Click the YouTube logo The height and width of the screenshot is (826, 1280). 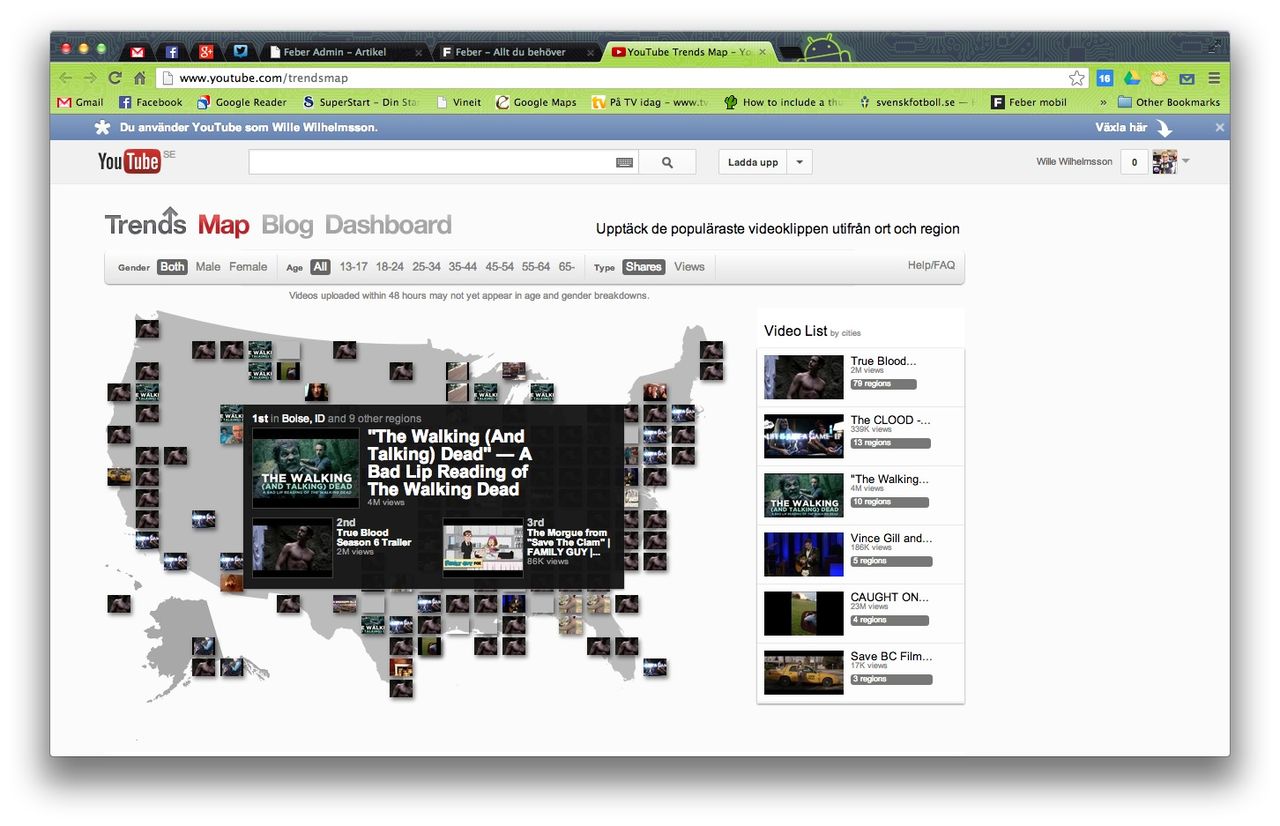(129, 161)
